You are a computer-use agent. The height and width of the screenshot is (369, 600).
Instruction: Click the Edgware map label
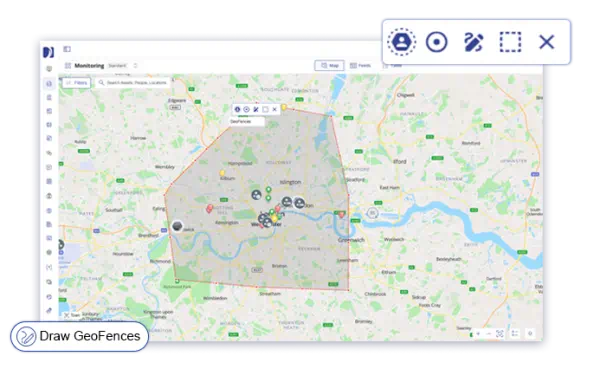pyautogui.click(x=177, y=100)
